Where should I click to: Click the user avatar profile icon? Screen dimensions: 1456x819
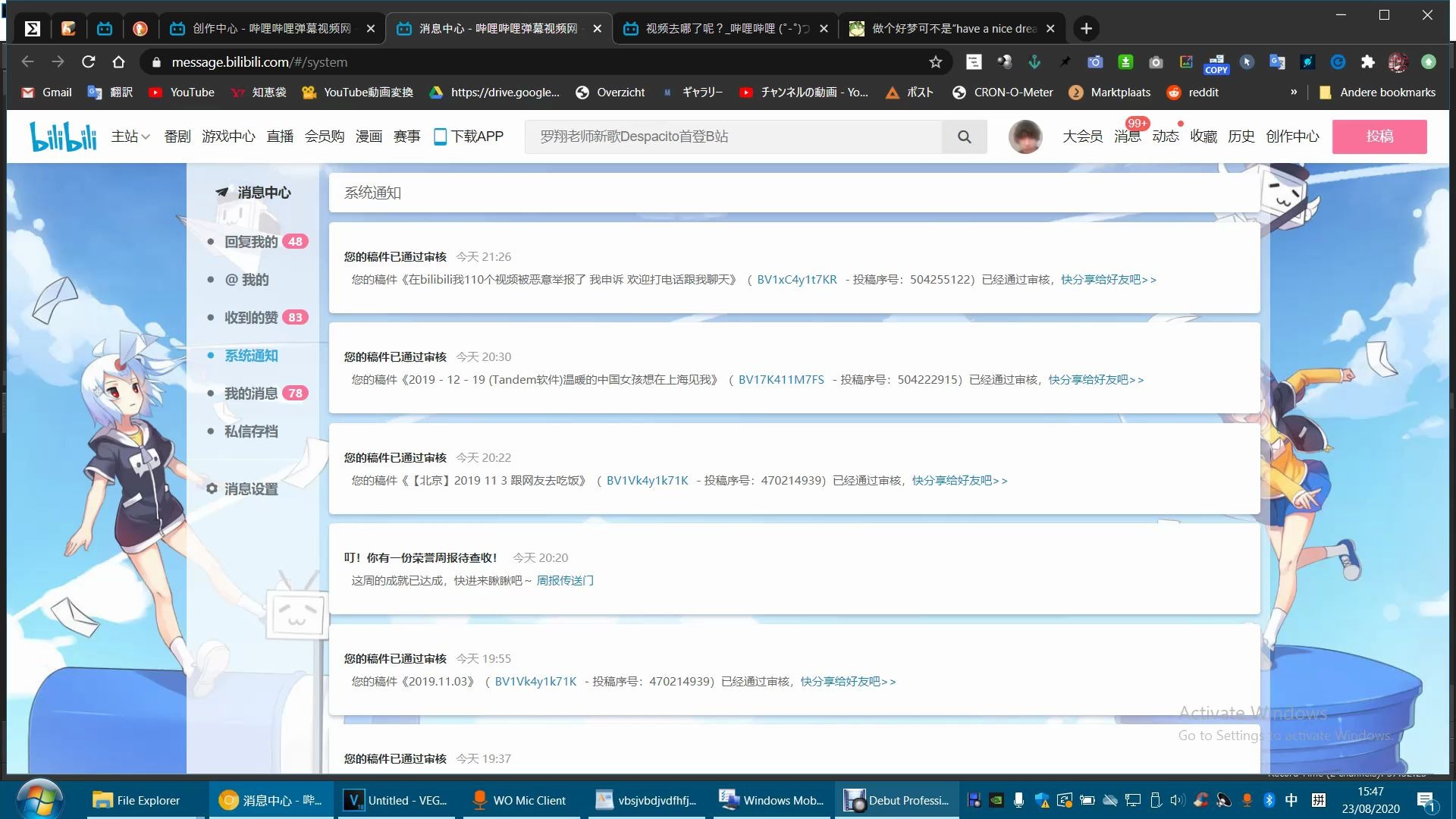point(1024,136)
